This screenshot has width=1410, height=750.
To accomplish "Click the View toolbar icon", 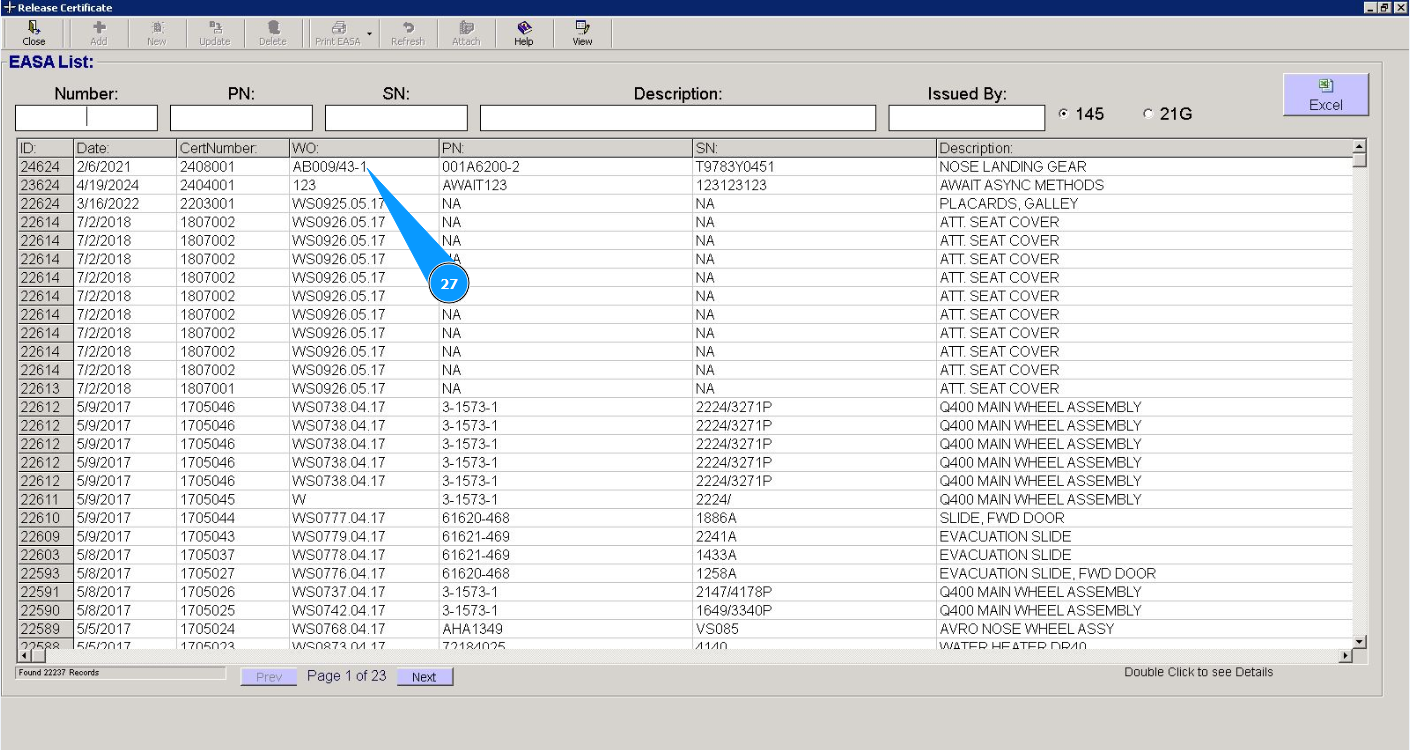I will (582, 33).
